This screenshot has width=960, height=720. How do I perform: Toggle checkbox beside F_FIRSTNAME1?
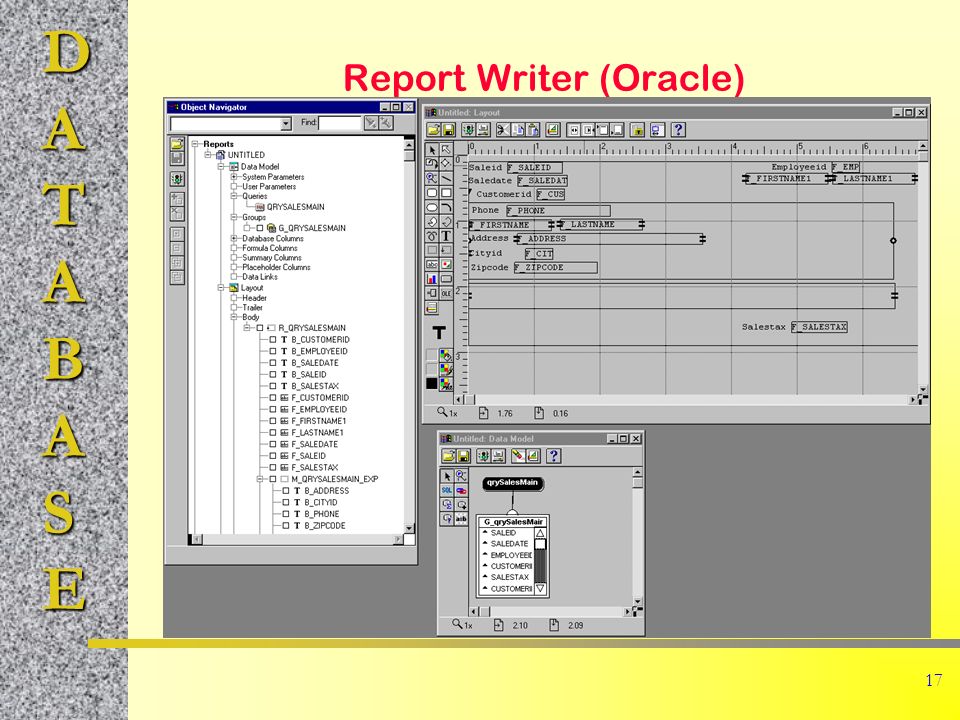[273, 421]
